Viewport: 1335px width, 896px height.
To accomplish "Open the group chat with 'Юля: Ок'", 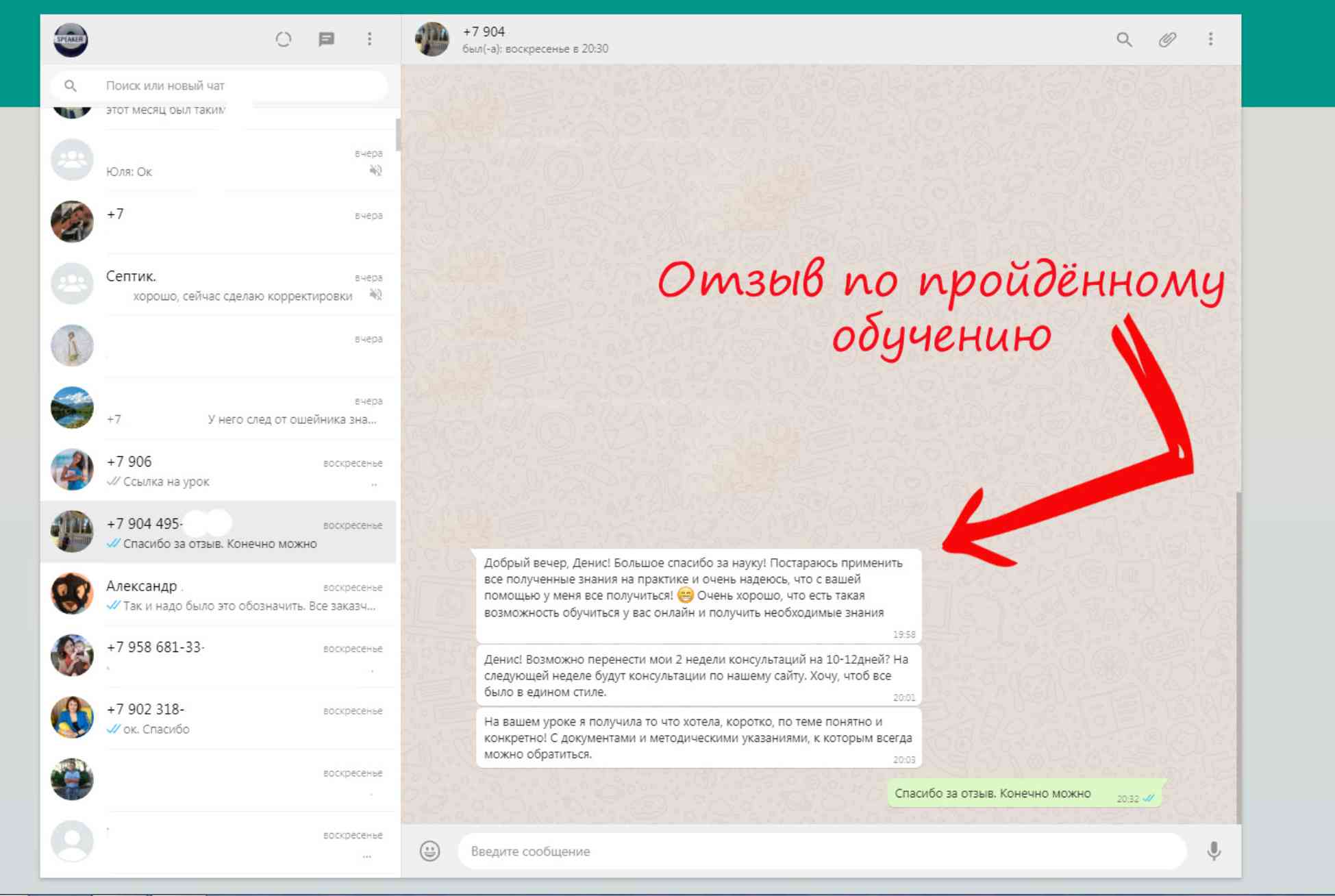I will [x=219, y=160].
